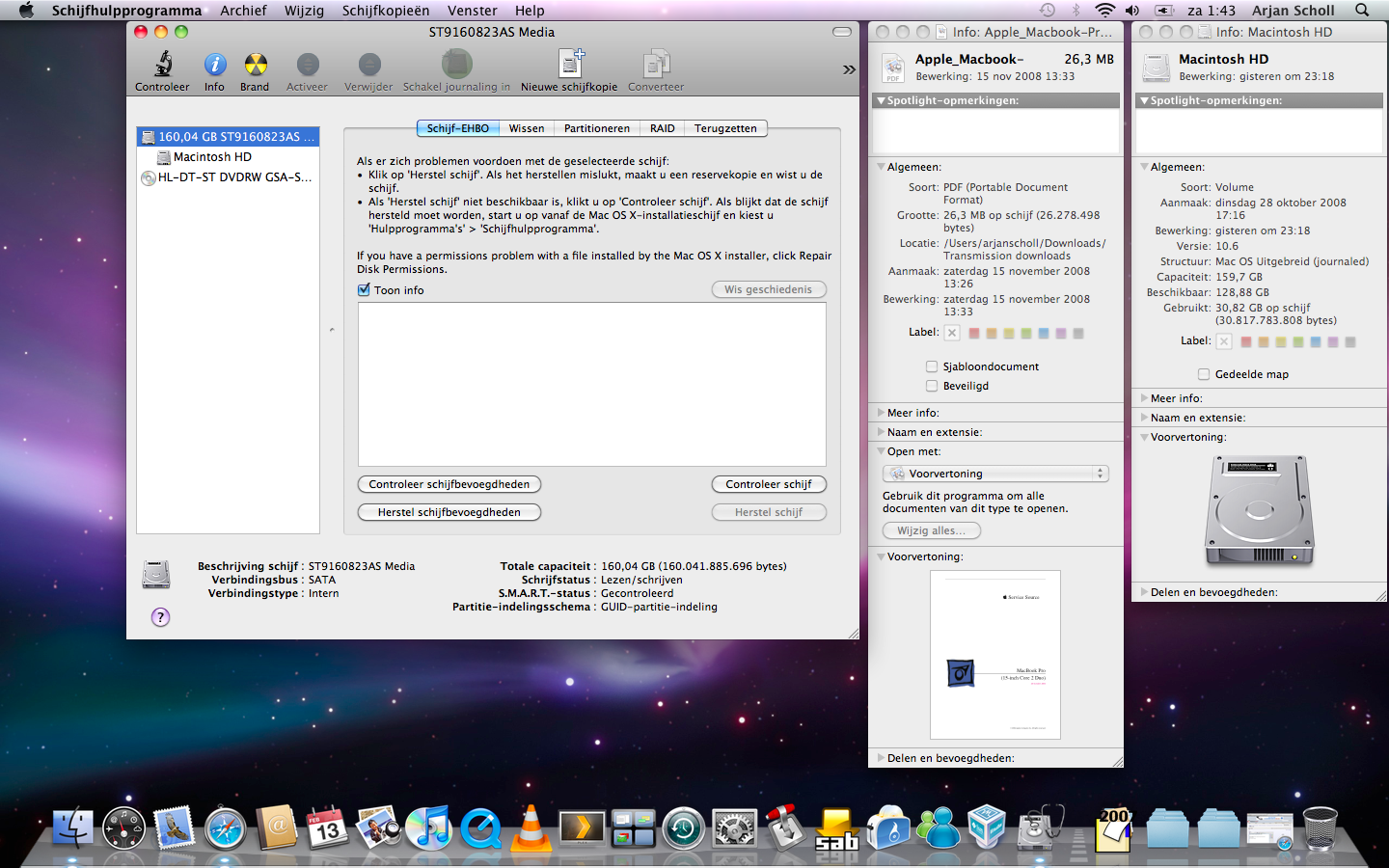The image size is (1389, 868).
Task: Click the hard disk preview image in Macintosh HD window
Action: pos(1259,511)
